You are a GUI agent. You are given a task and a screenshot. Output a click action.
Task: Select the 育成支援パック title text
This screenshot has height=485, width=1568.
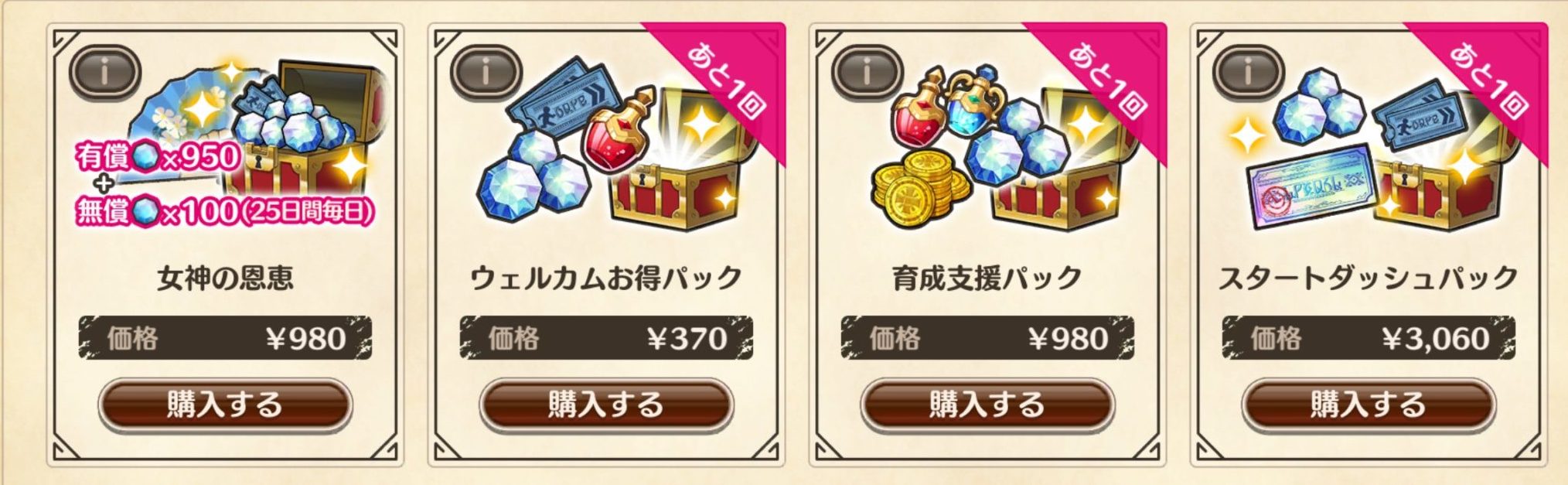(987, 278)
